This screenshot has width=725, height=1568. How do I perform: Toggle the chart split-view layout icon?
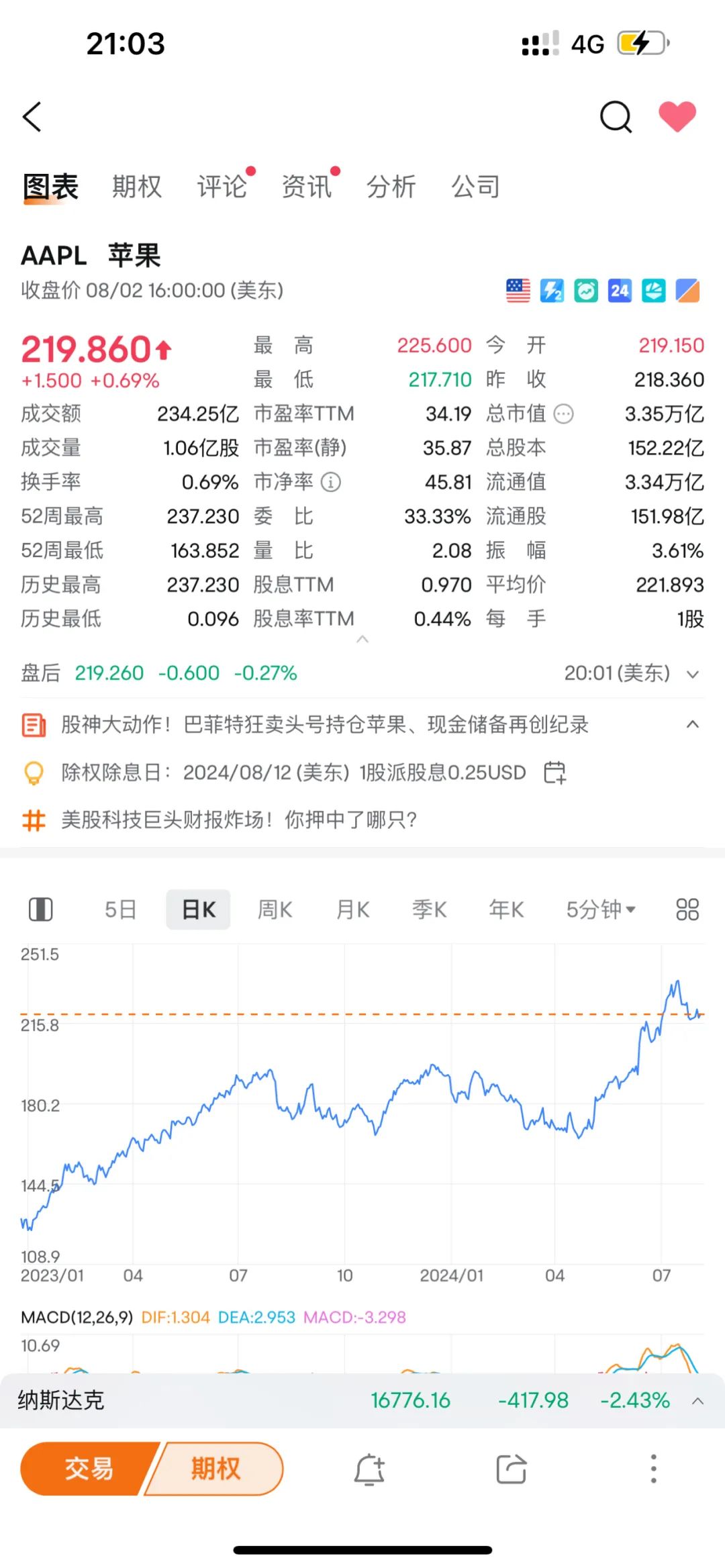coord(40,910)
